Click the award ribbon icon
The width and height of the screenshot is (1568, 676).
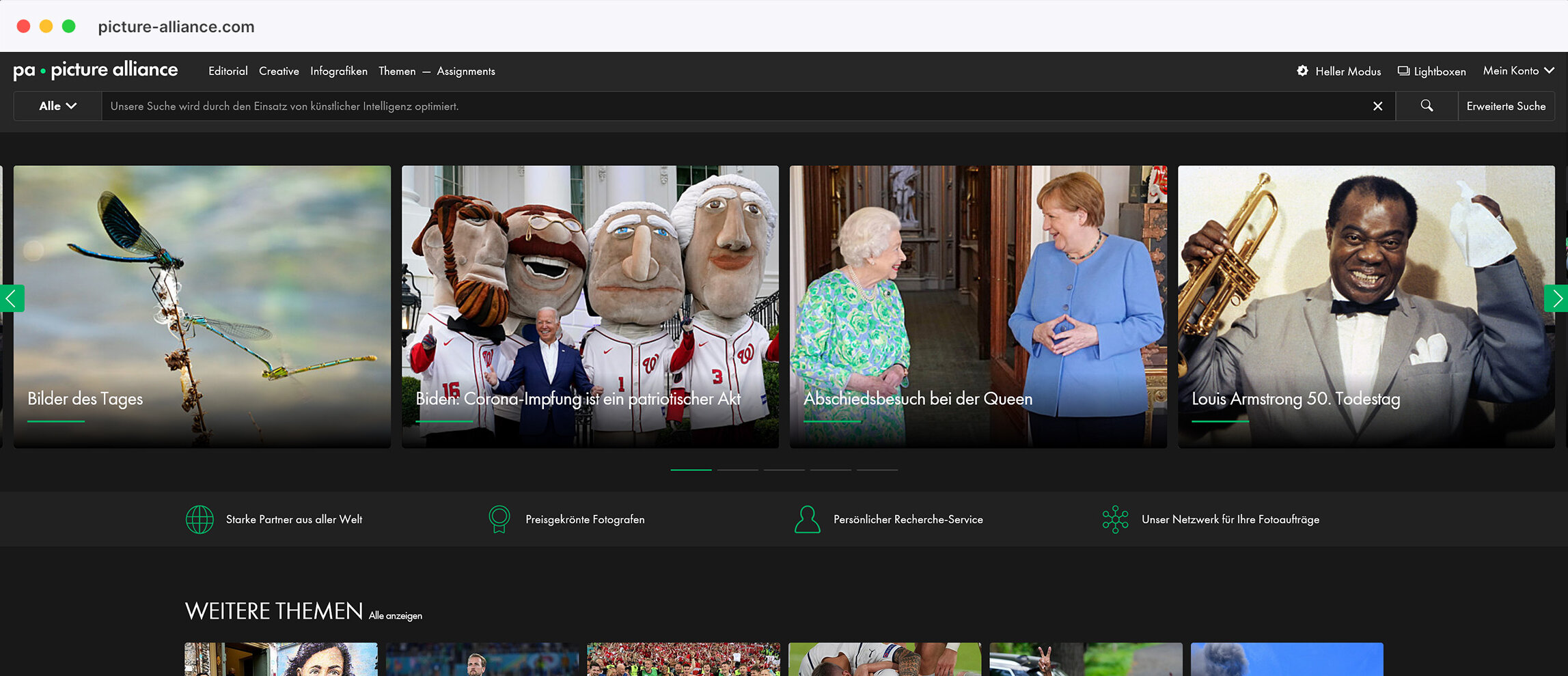pos(499,520)
